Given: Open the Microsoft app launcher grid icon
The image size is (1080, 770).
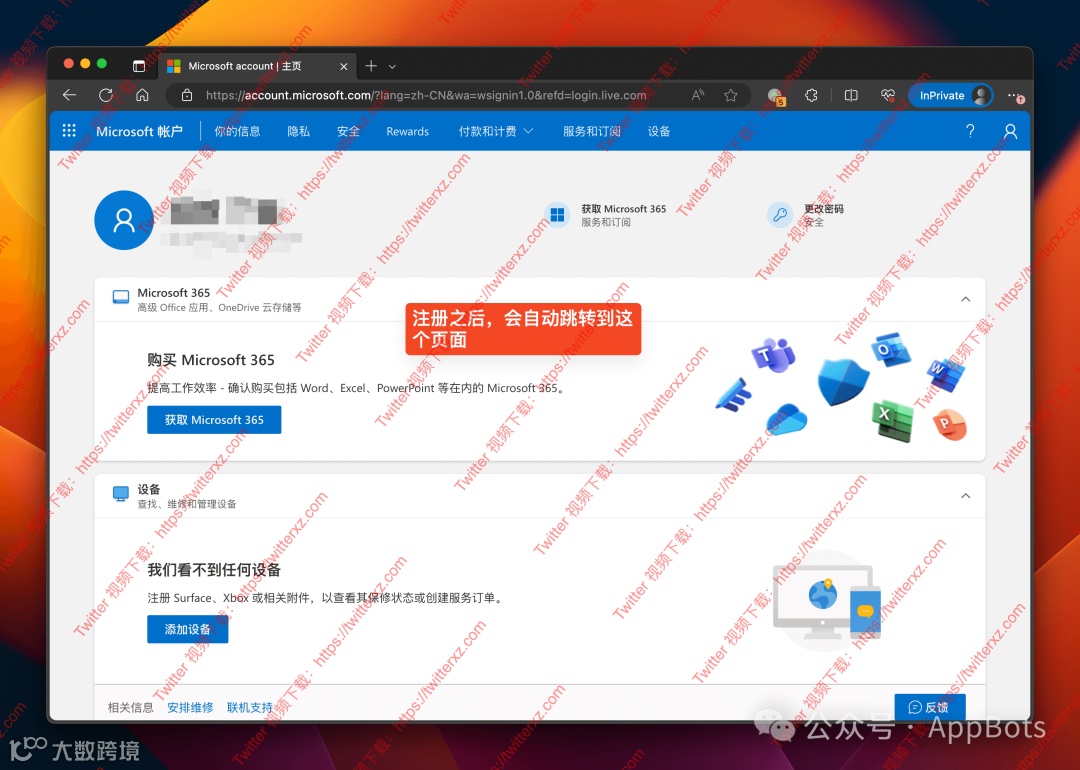Looking at the screenshot, I should click(69, 131).
